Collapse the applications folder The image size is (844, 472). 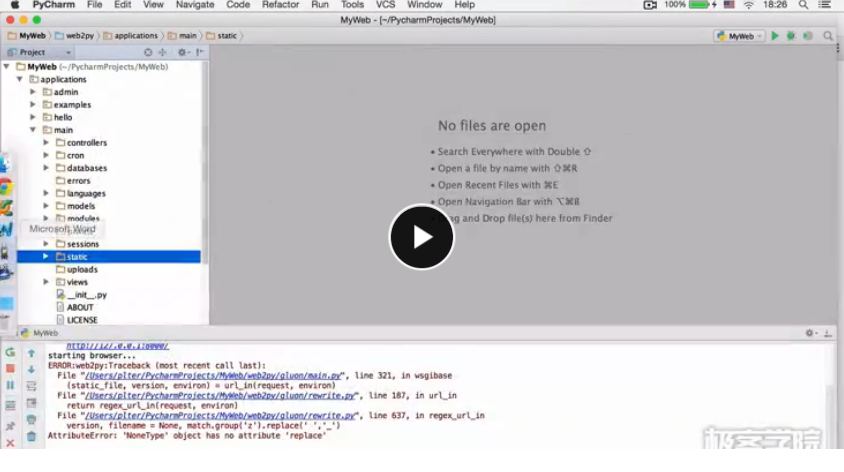[x=20, y=79]
